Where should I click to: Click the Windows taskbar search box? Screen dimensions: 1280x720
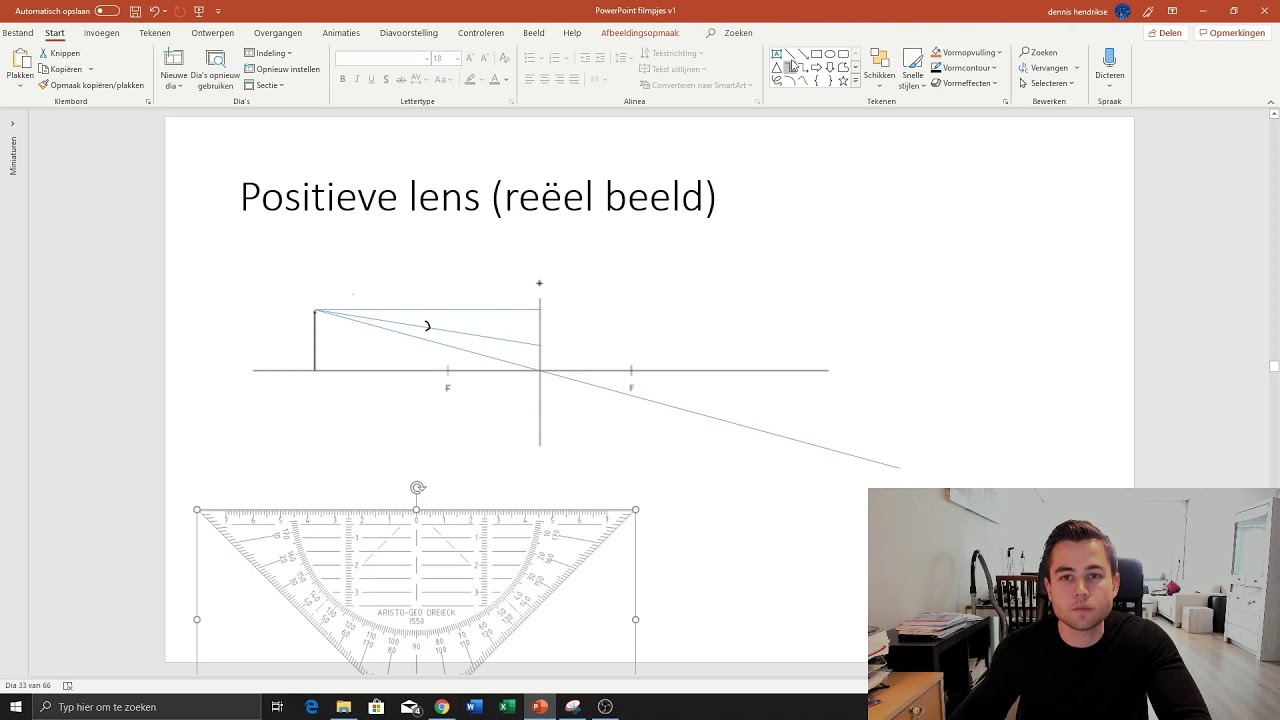point(147,707)
